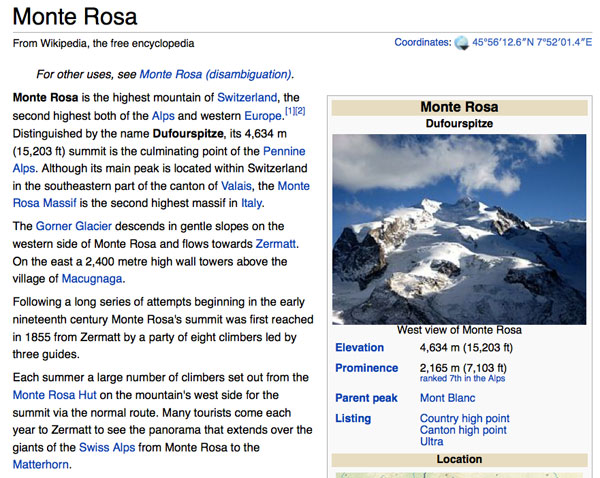Screen dimensions: 600x478
Task: Open the Europe link
Action: click(x=263, y=116)
